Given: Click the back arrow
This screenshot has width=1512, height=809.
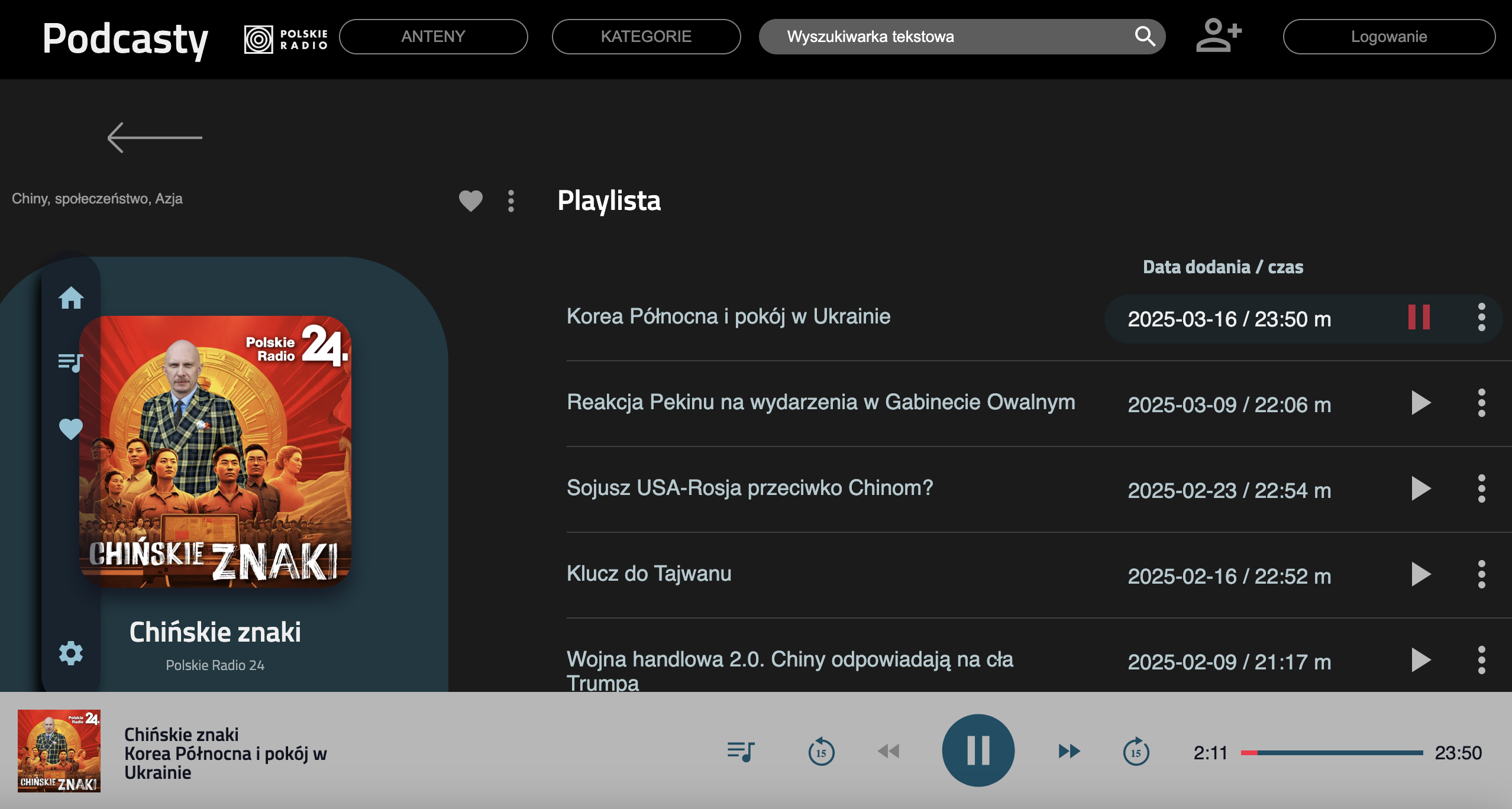Looking at the screenshot, I should pos(155,137).
